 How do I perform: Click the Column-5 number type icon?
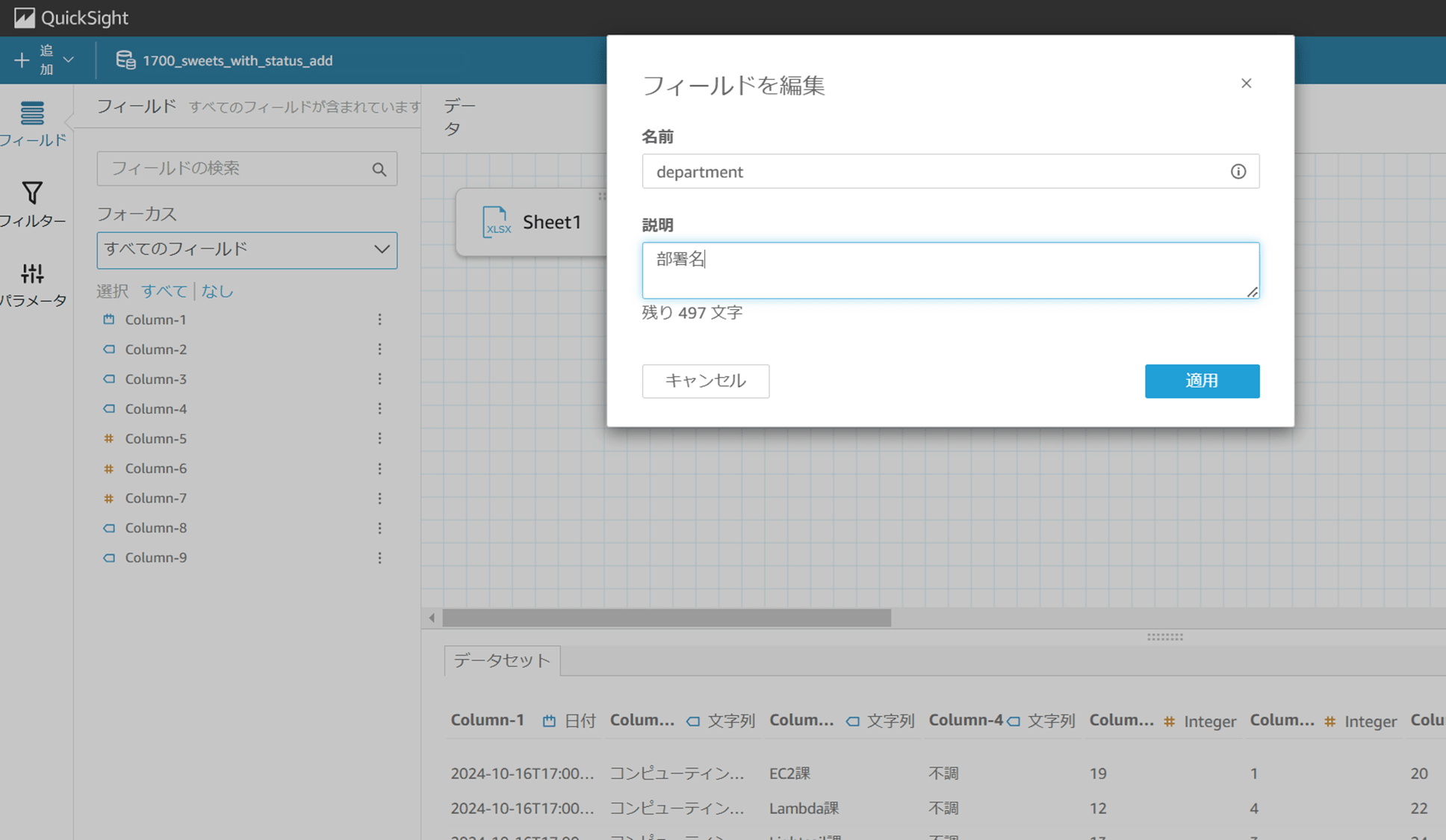tap(109, 439)
